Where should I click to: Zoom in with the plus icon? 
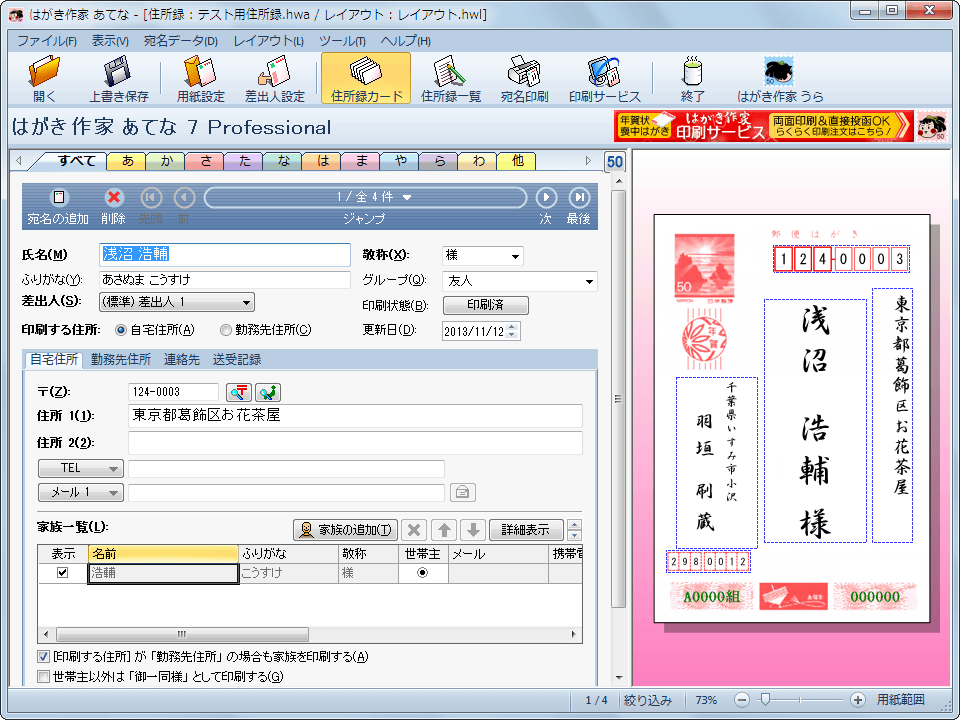tap(858, 700)
